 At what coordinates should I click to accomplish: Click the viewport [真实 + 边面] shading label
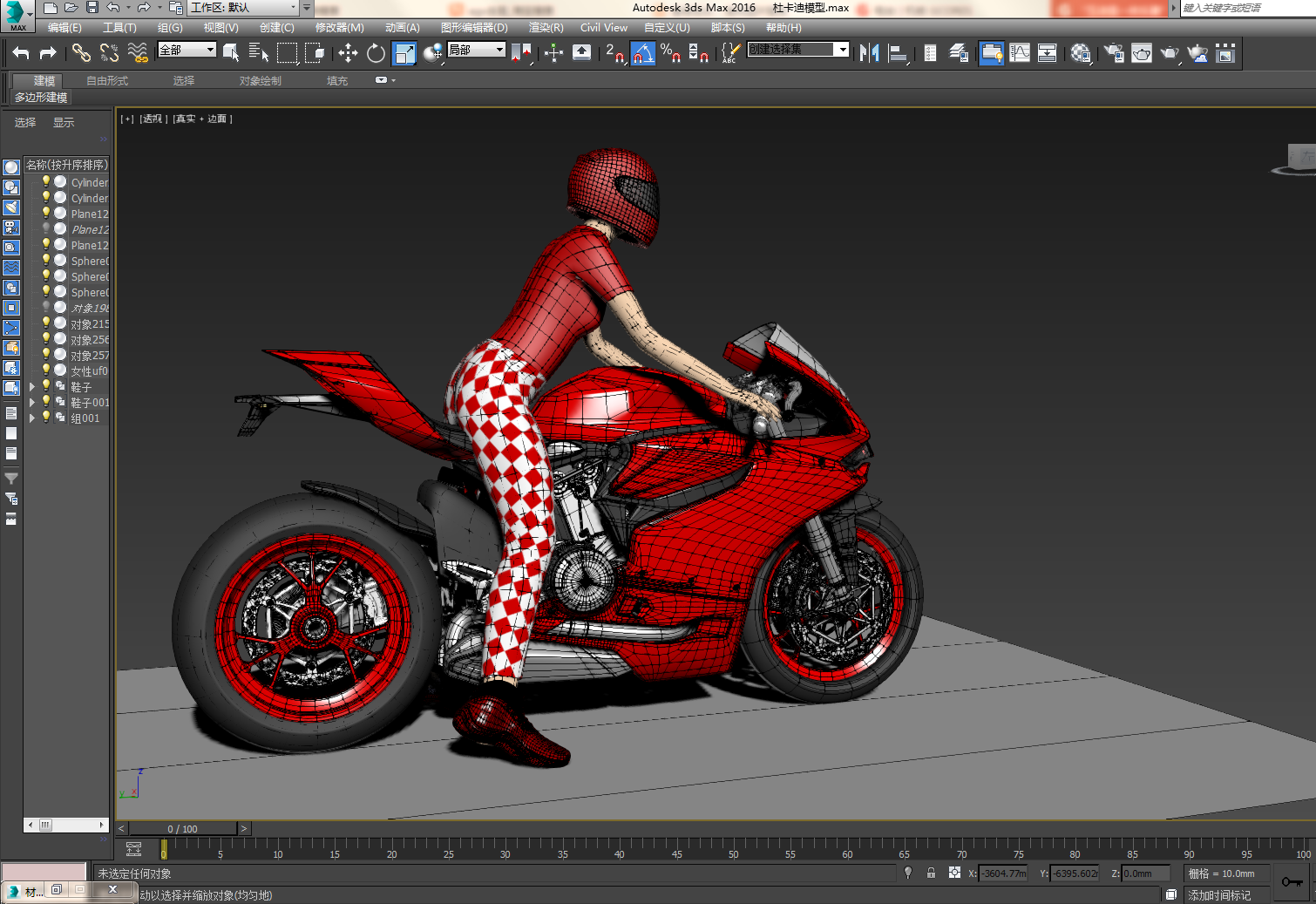pos(202,119)
